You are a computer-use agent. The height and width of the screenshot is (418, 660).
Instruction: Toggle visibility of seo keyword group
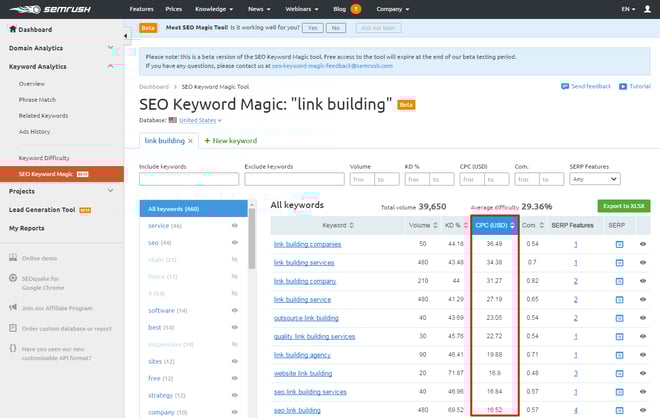pyautogui.click(x=235, y=242)
